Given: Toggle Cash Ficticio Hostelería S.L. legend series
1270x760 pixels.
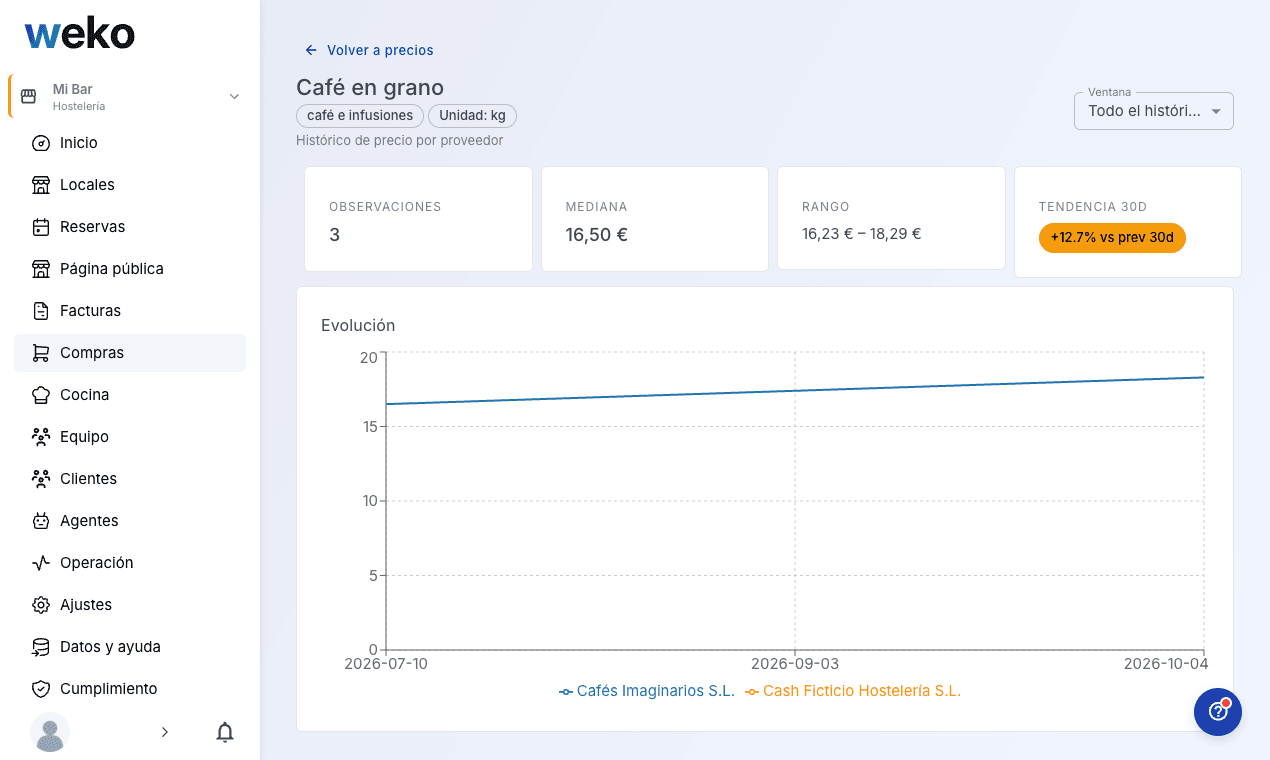Looking at the screenshot, I should point(853,691).
